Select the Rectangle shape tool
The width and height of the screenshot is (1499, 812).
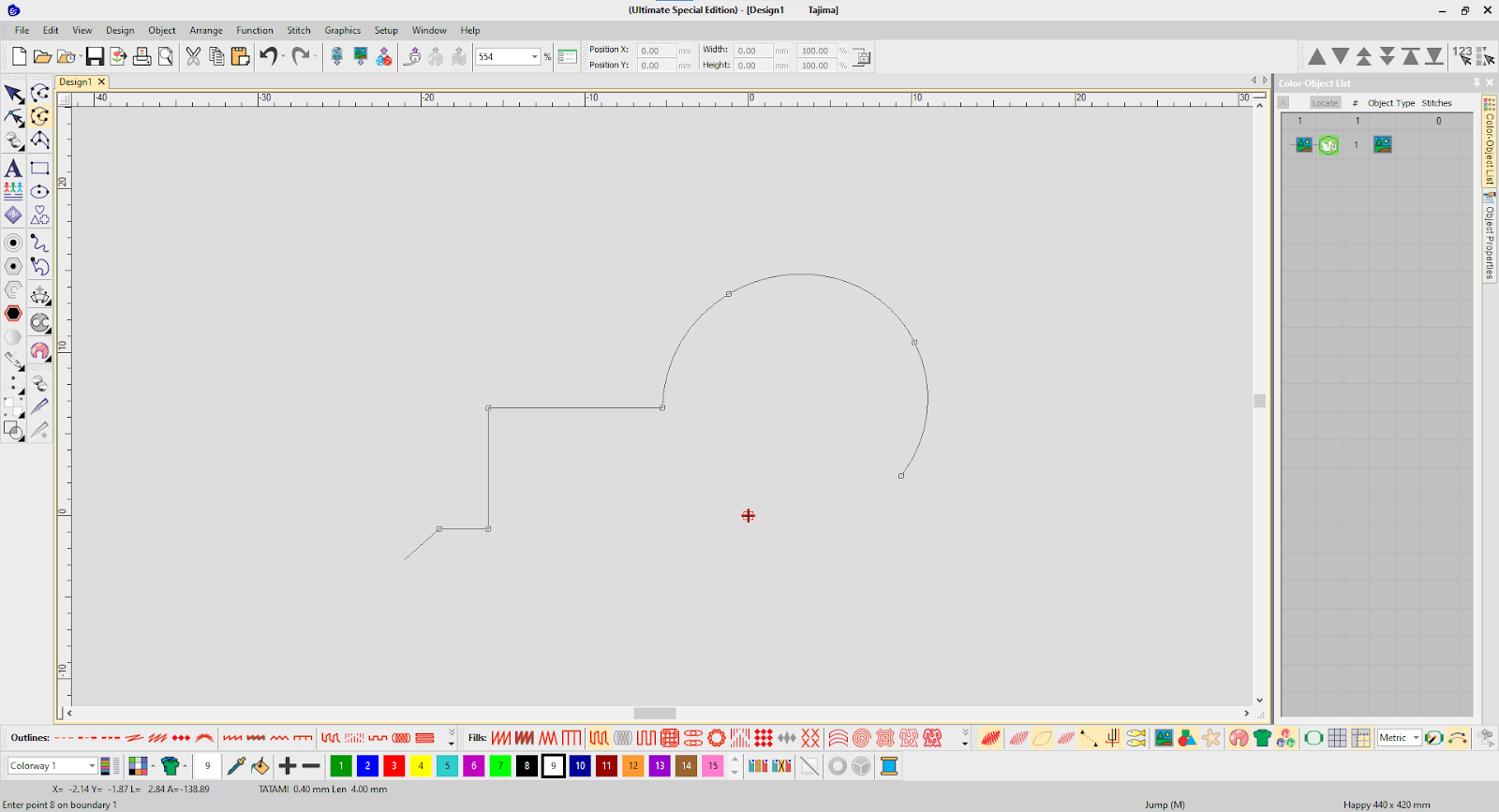[39, 169]
